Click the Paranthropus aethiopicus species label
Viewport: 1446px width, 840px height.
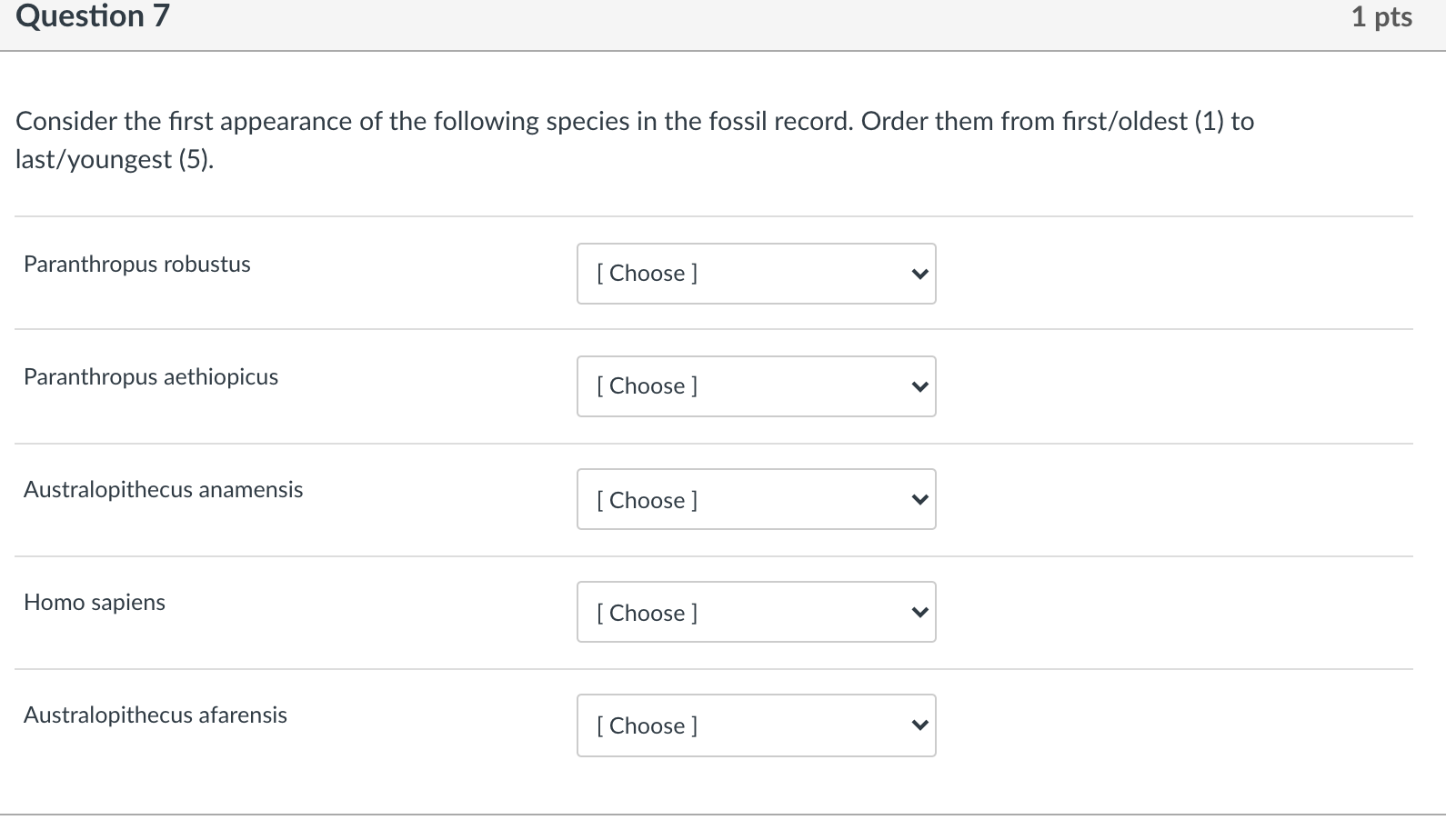point(151,377)
